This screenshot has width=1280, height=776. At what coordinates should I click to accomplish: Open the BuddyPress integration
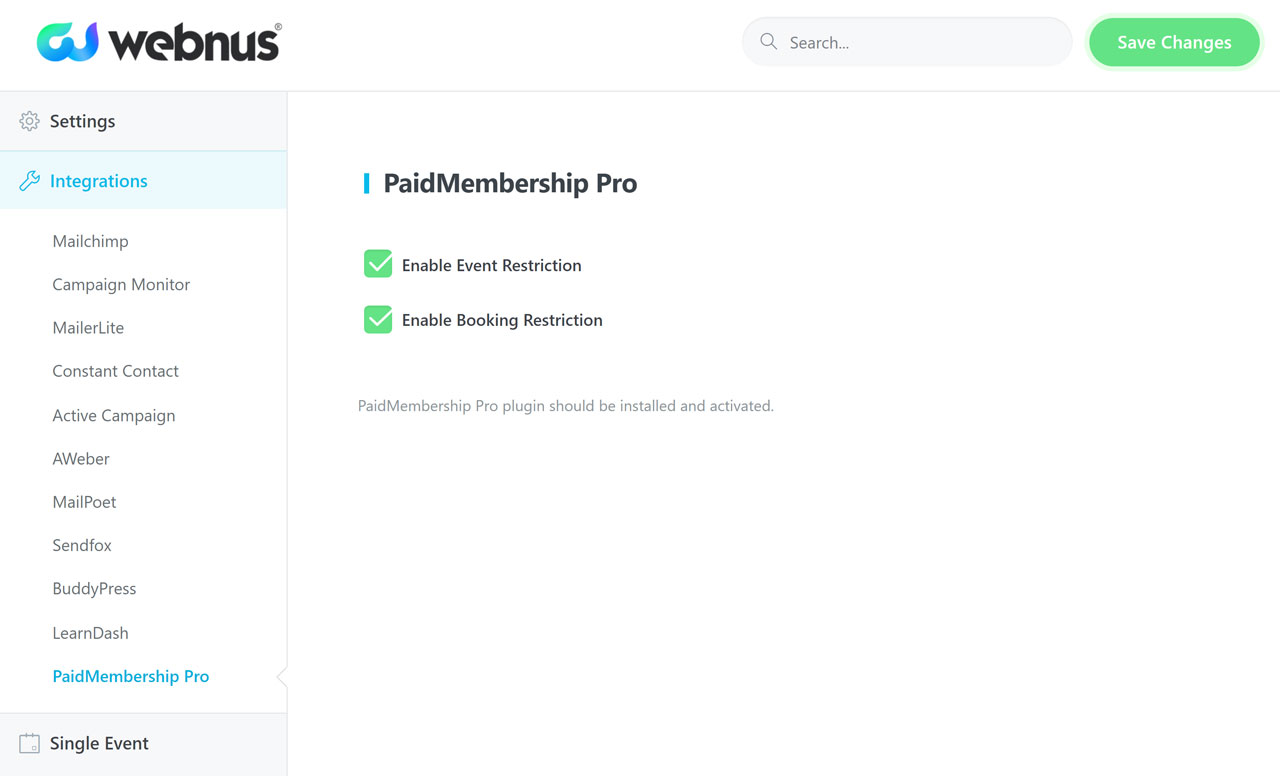pyautogui.click(x=94, y=588)
